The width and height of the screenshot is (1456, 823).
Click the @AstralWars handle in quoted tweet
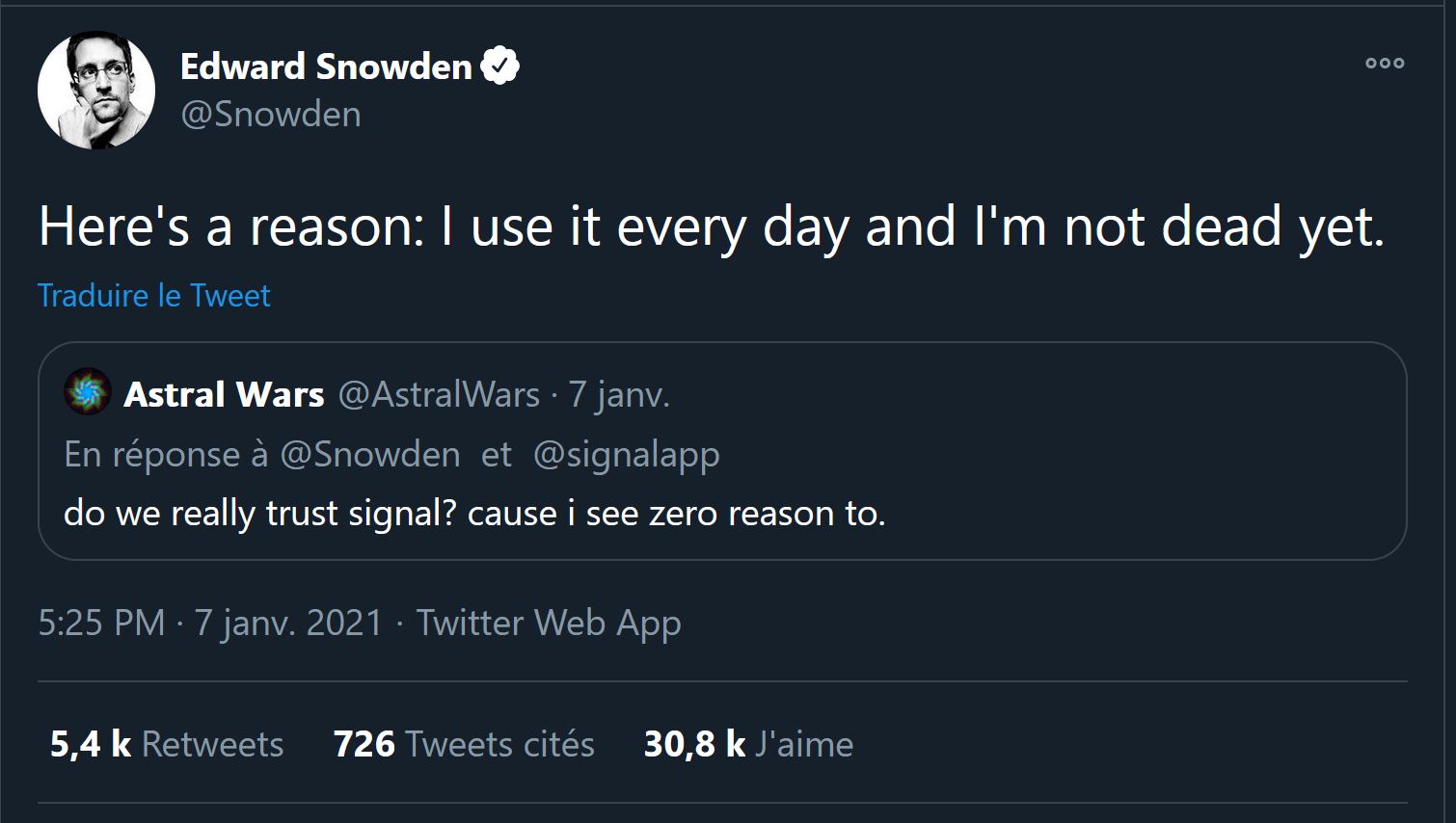coord(439,394)
